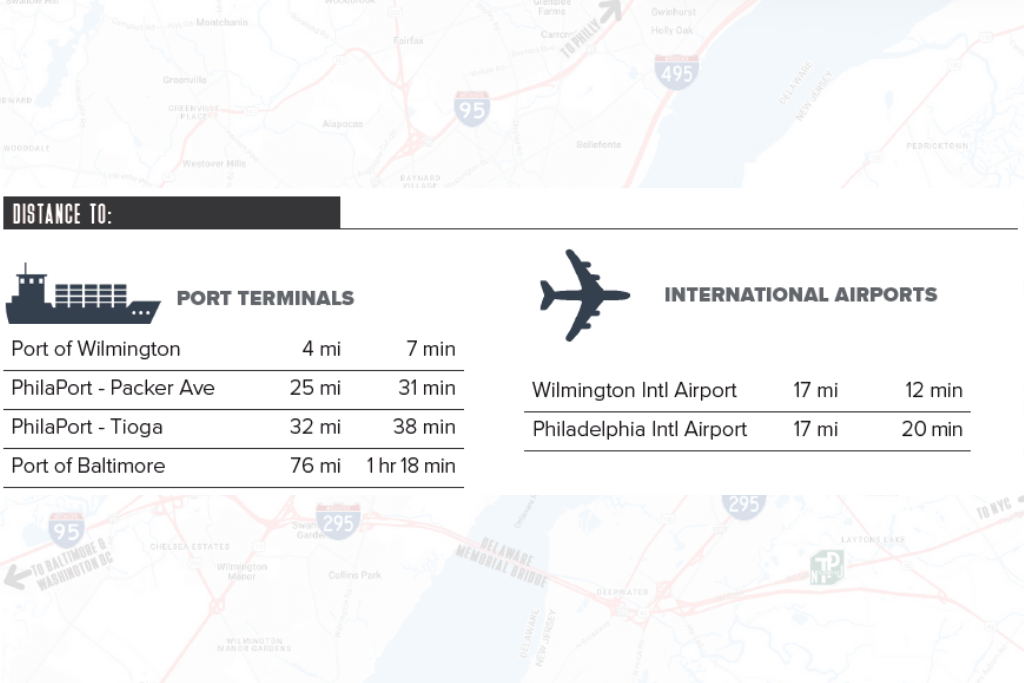Screen dimensions: 1024x683
Task: Click the airplane icon
Action: tap(584, 295)
